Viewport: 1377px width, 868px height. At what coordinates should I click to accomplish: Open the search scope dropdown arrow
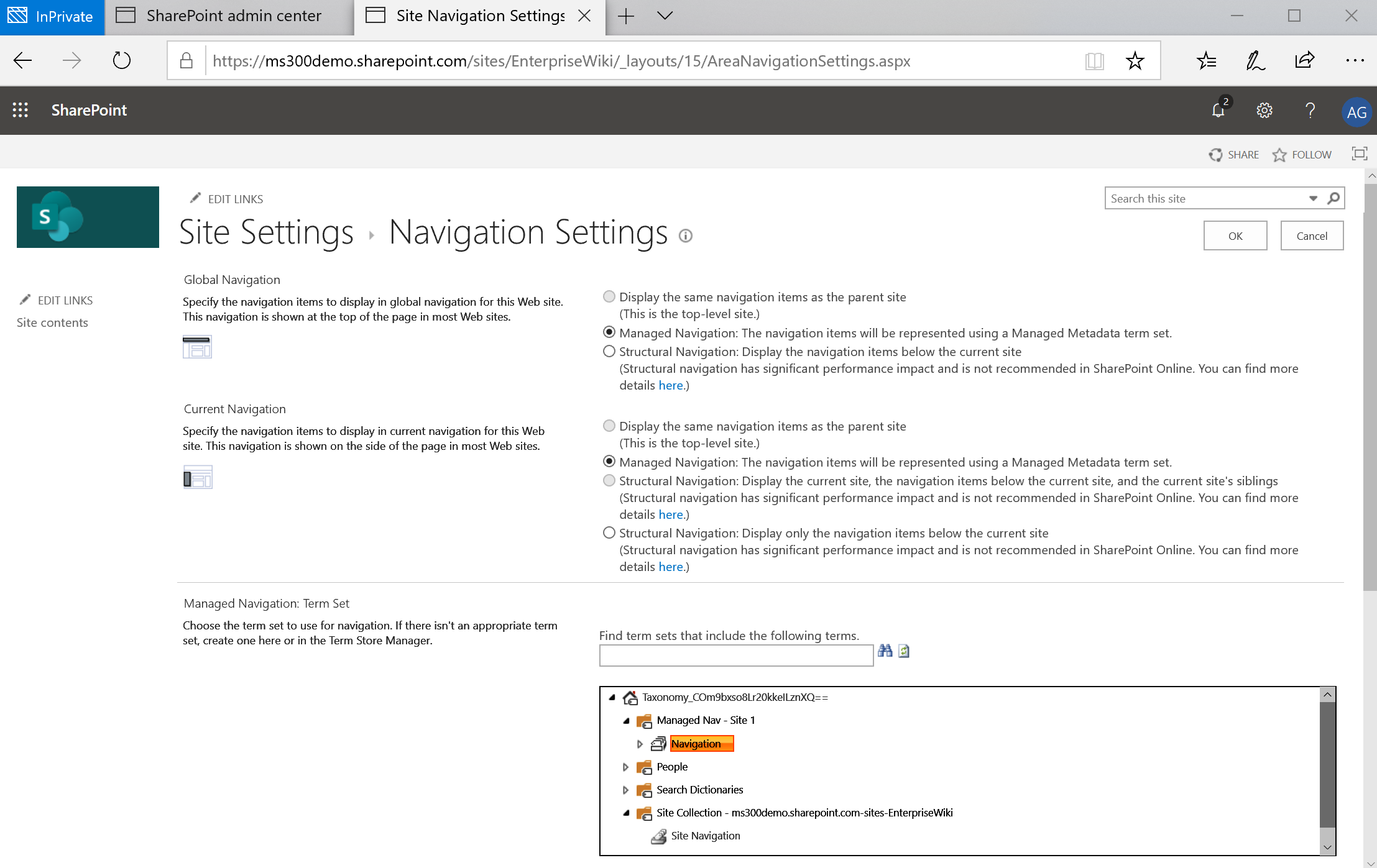[x=1313, y=198]
